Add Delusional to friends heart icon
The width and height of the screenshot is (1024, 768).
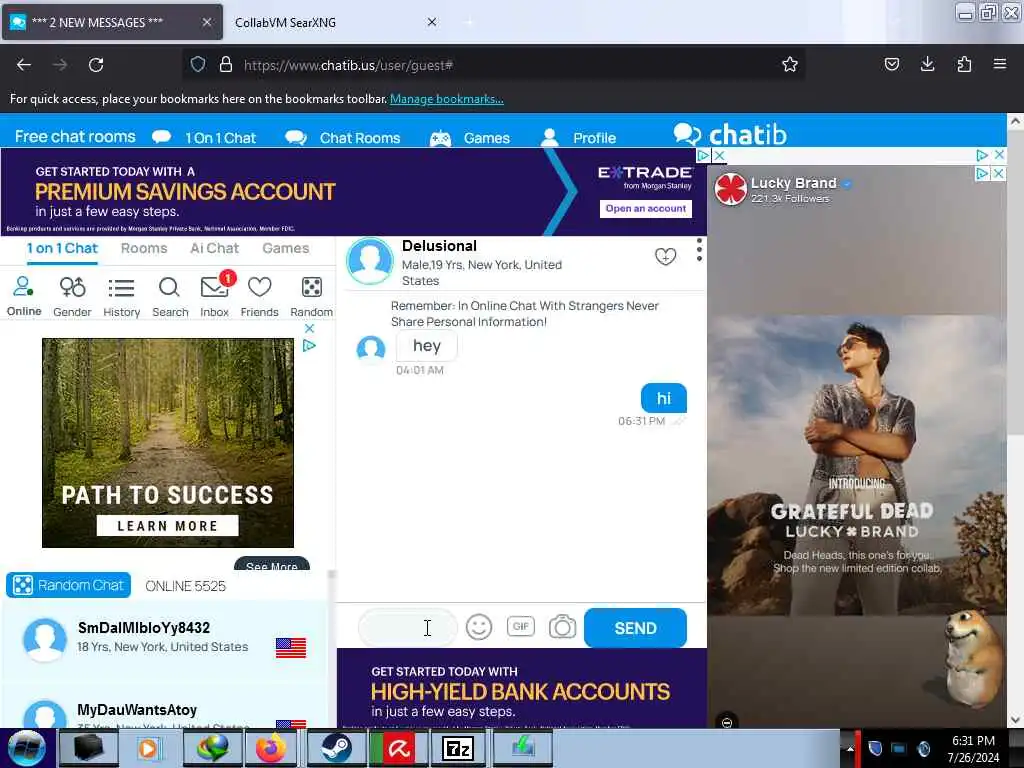pyautogui.click(x=665, y=257)
